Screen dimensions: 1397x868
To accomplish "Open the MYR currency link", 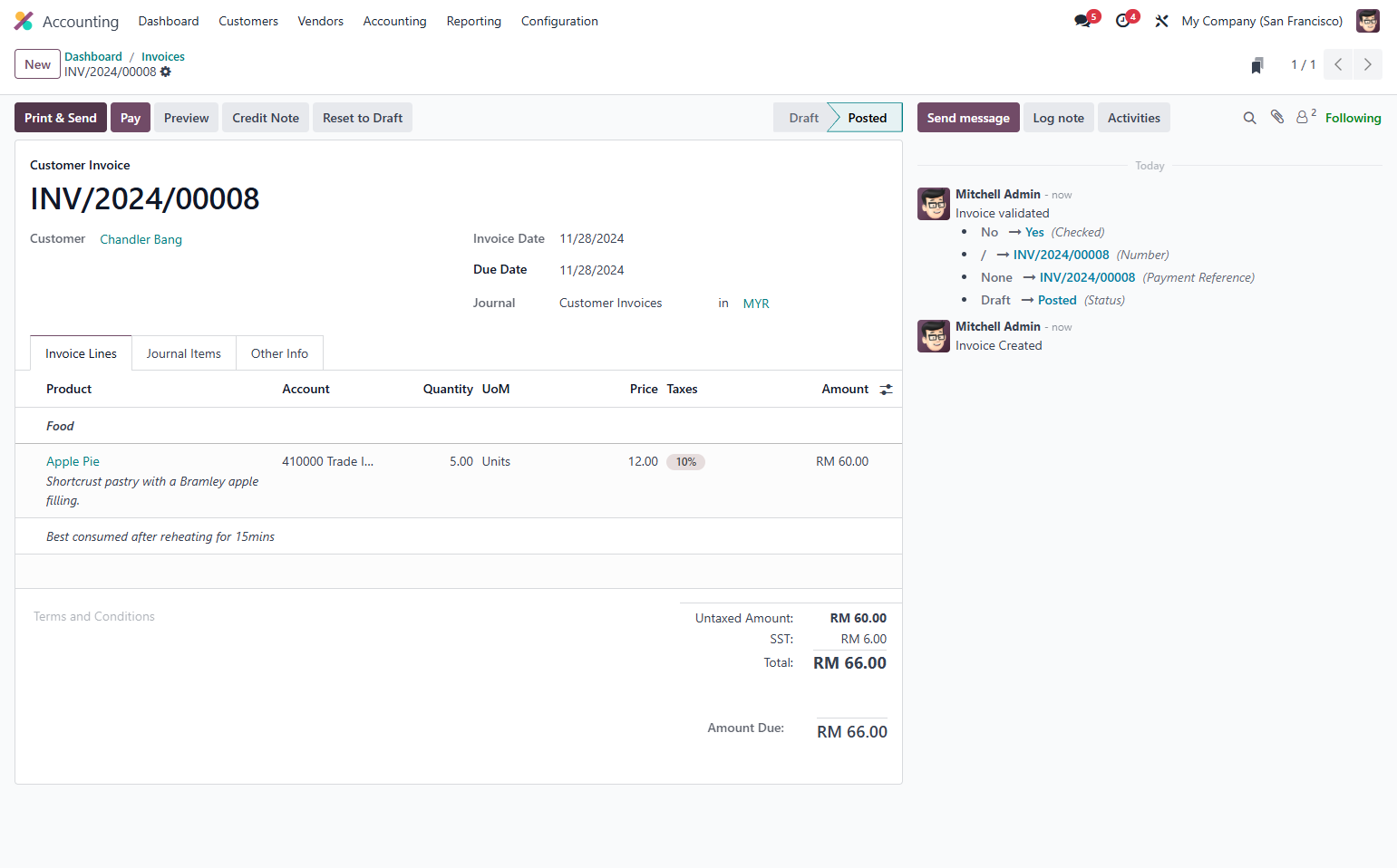I will 756,304.
